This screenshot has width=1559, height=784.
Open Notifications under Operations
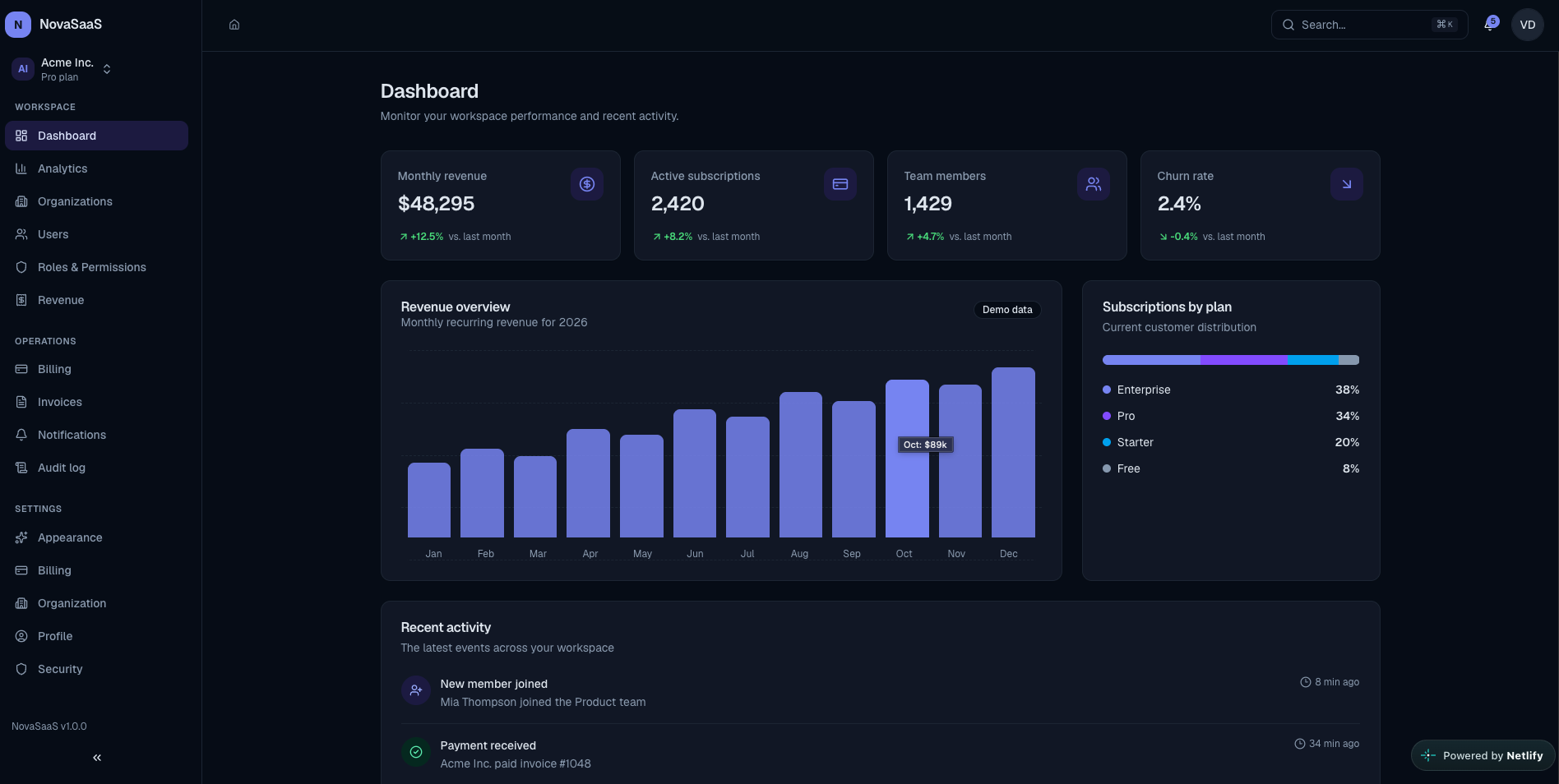pos(96,435)
